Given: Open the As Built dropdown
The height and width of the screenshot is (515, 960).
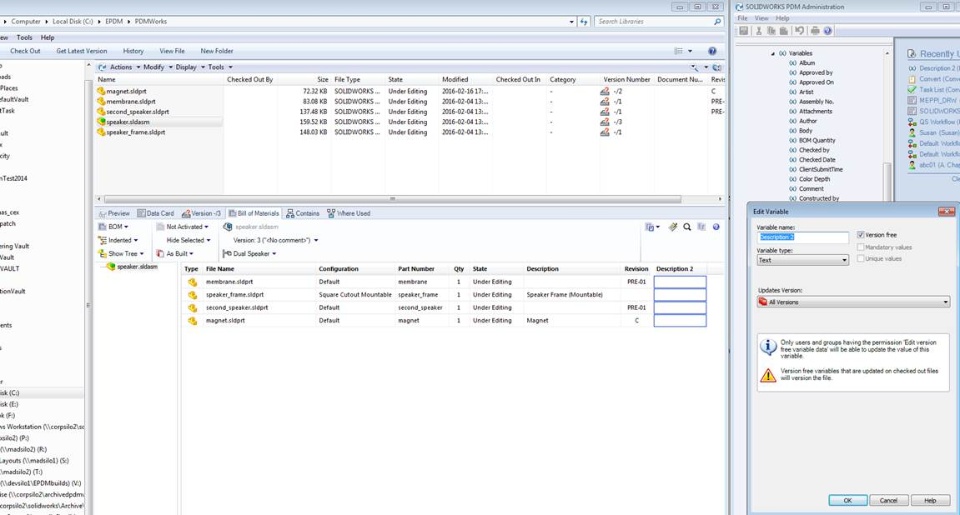Looking at the screenshot, I should 175,254.
